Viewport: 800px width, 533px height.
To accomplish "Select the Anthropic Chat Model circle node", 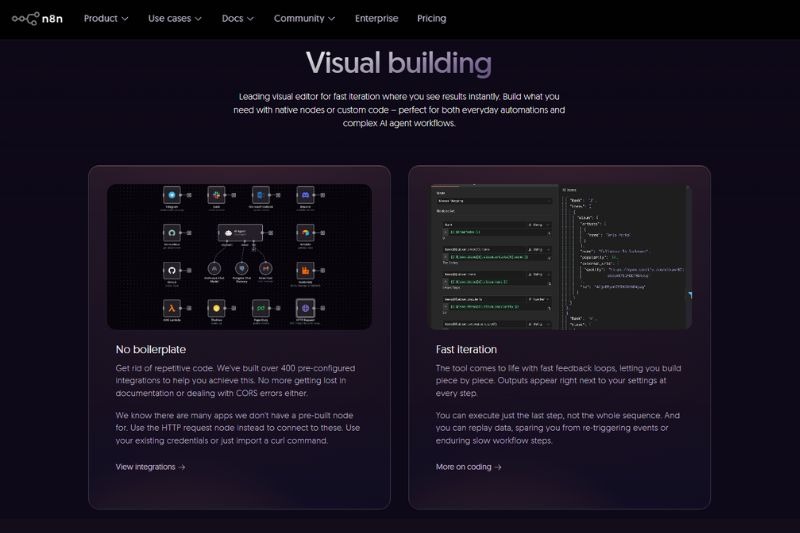I will coord(214,268).
